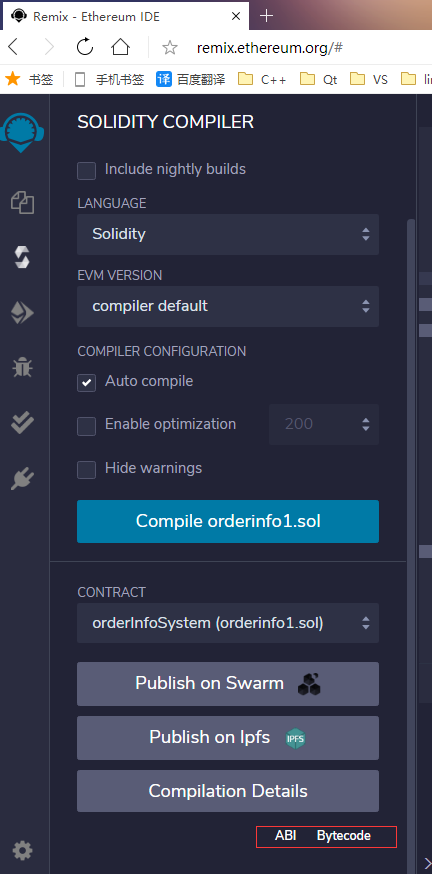The image size is (432, 874).
Task: Open the File explorers sidebar icon
Action: pyautogui.click(x=23, y=203)
